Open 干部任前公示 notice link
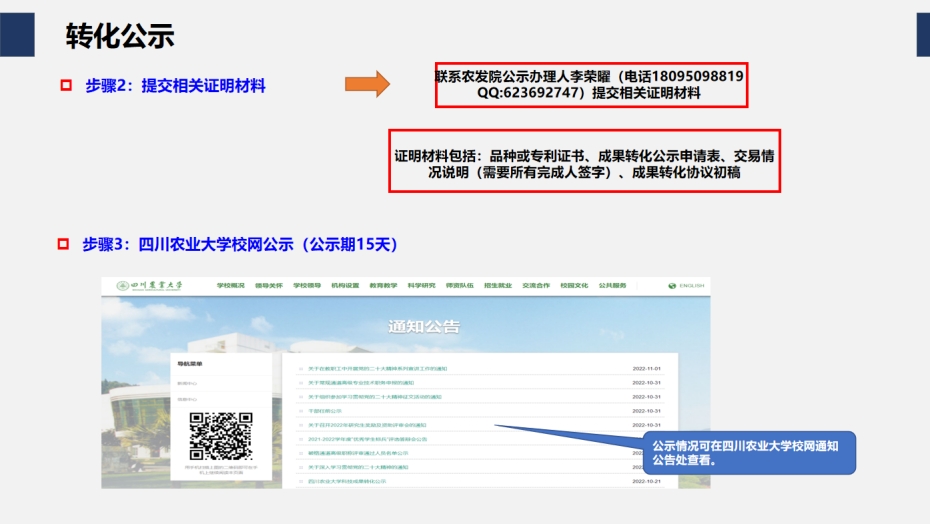 click(325, 411)
